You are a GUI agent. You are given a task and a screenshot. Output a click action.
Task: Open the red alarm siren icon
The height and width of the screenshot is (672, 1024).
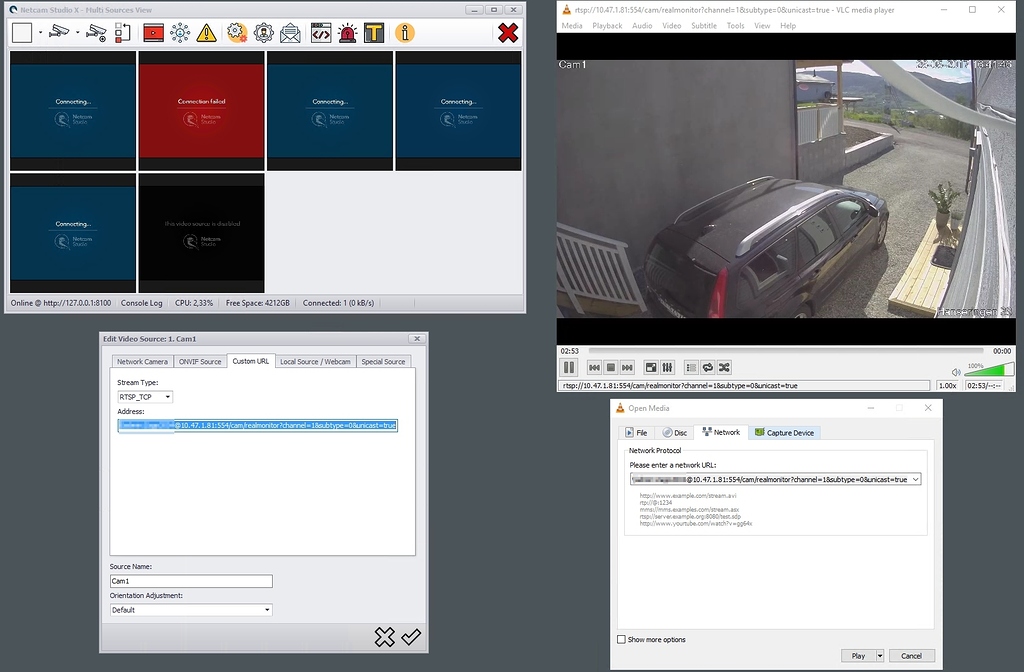tap(347, 33)
